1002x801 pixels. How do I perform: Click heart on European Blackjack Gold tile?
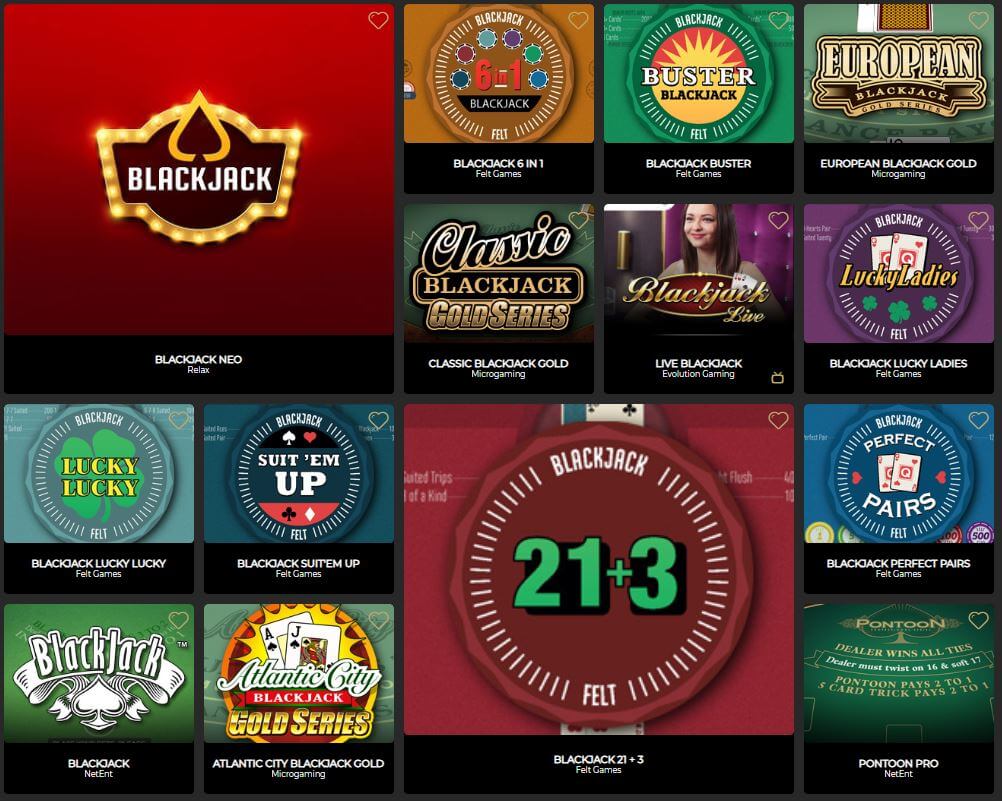978,20
